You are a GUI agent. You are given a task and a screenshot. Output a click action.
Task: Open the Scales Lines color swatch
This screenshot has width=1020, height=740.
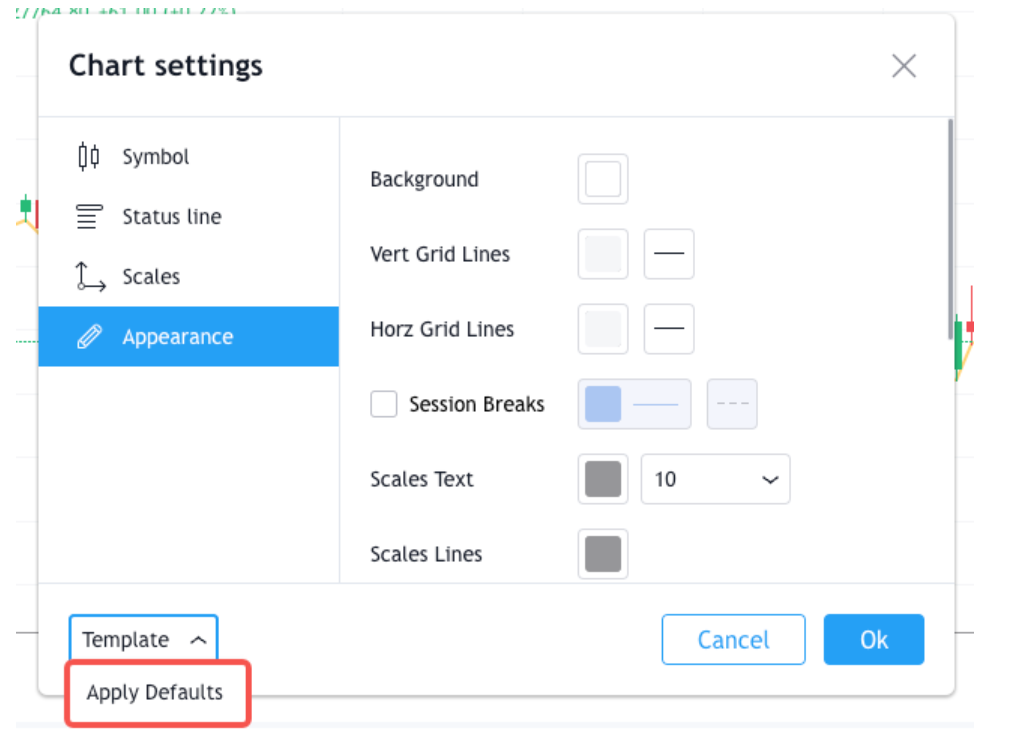point(603,554)
